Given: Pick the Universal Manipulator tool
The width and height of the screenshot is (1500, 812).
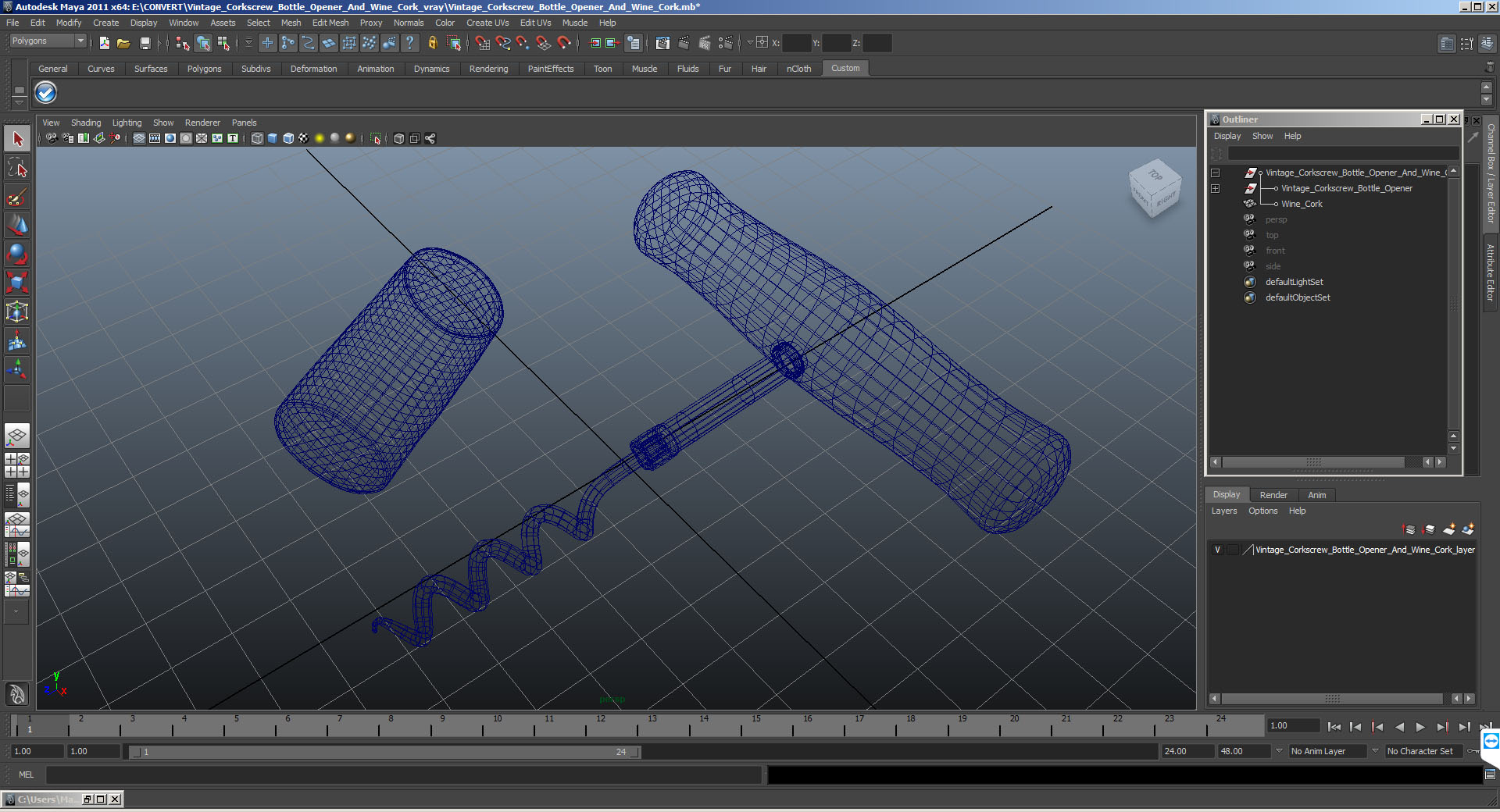Looking at the screenshot, I should point(17,312).
